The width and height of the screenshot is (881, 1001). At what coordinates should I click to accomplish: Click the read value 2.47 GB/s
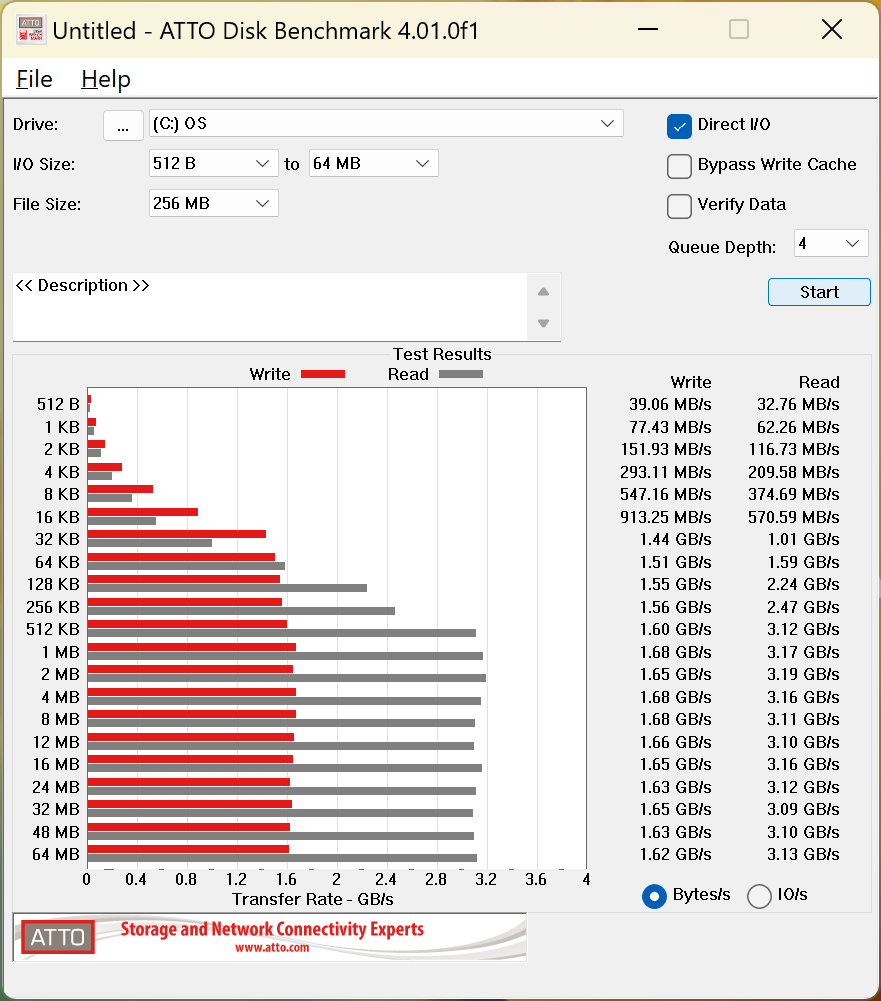pos(803,607)
